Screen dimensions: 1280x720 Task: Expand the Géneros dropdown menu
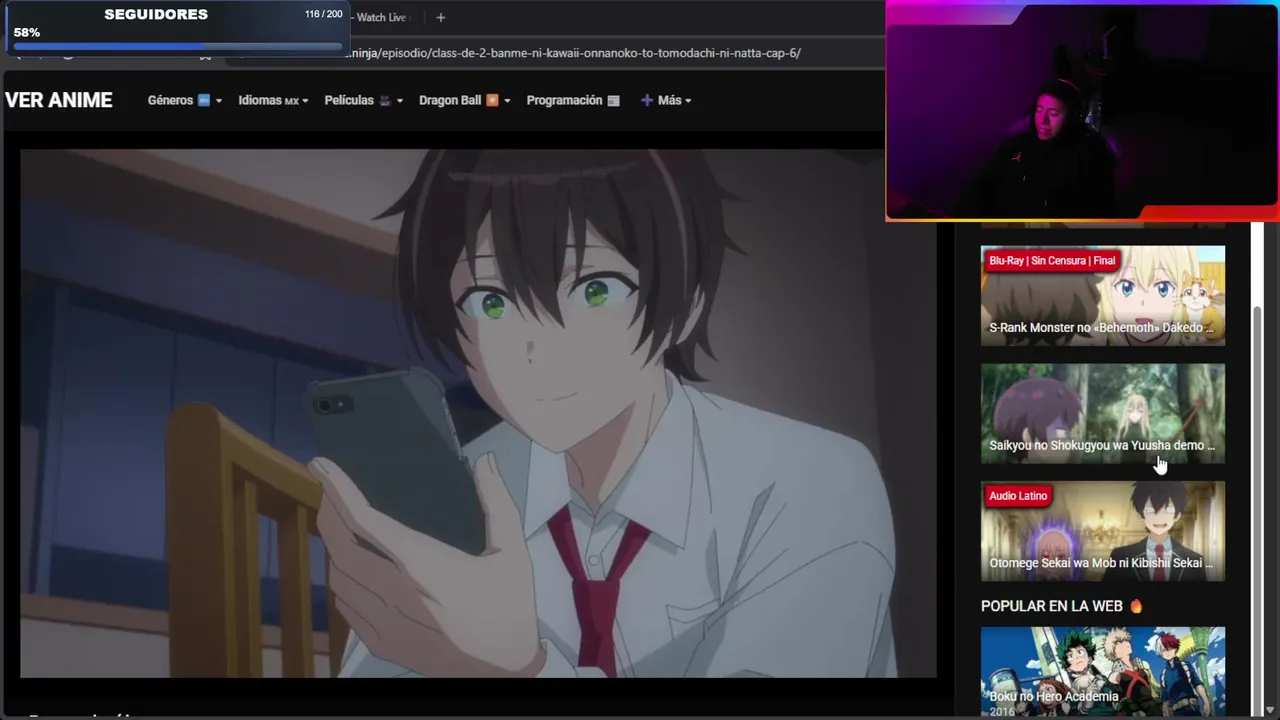[x=185, y=100]
